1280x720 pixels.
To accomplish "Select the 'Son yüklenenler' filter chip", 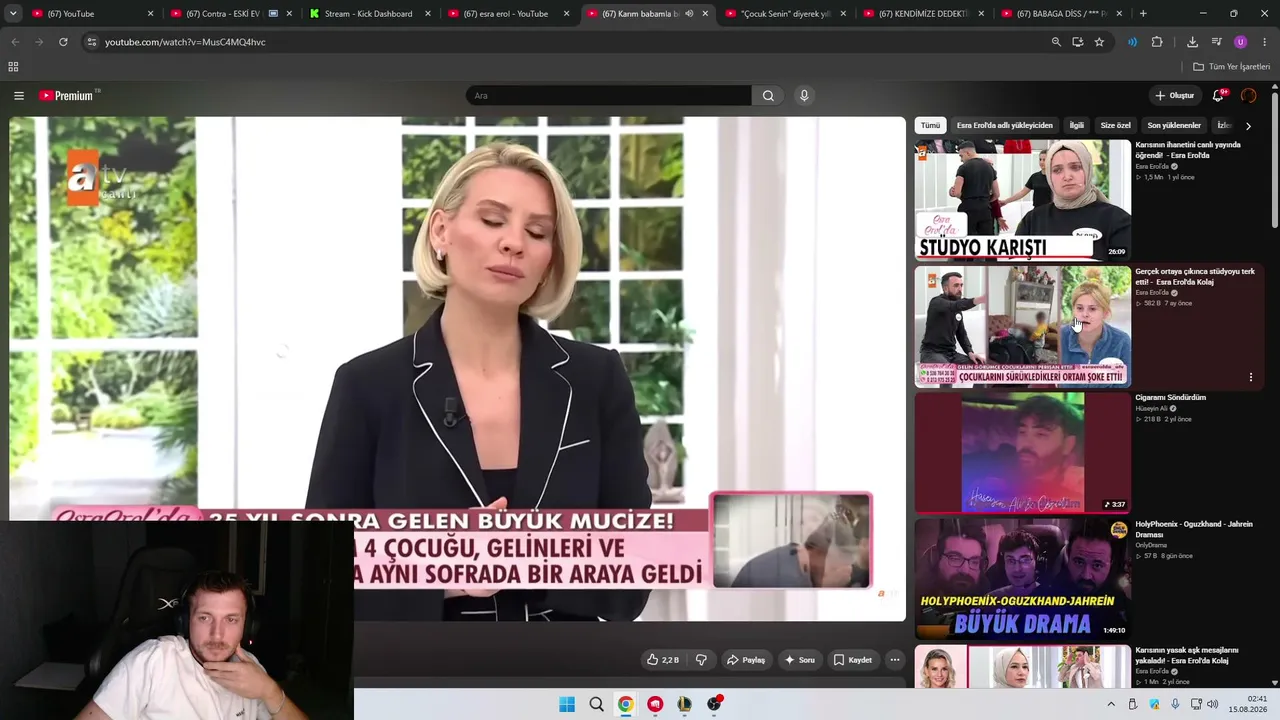I will [1174, 126].
